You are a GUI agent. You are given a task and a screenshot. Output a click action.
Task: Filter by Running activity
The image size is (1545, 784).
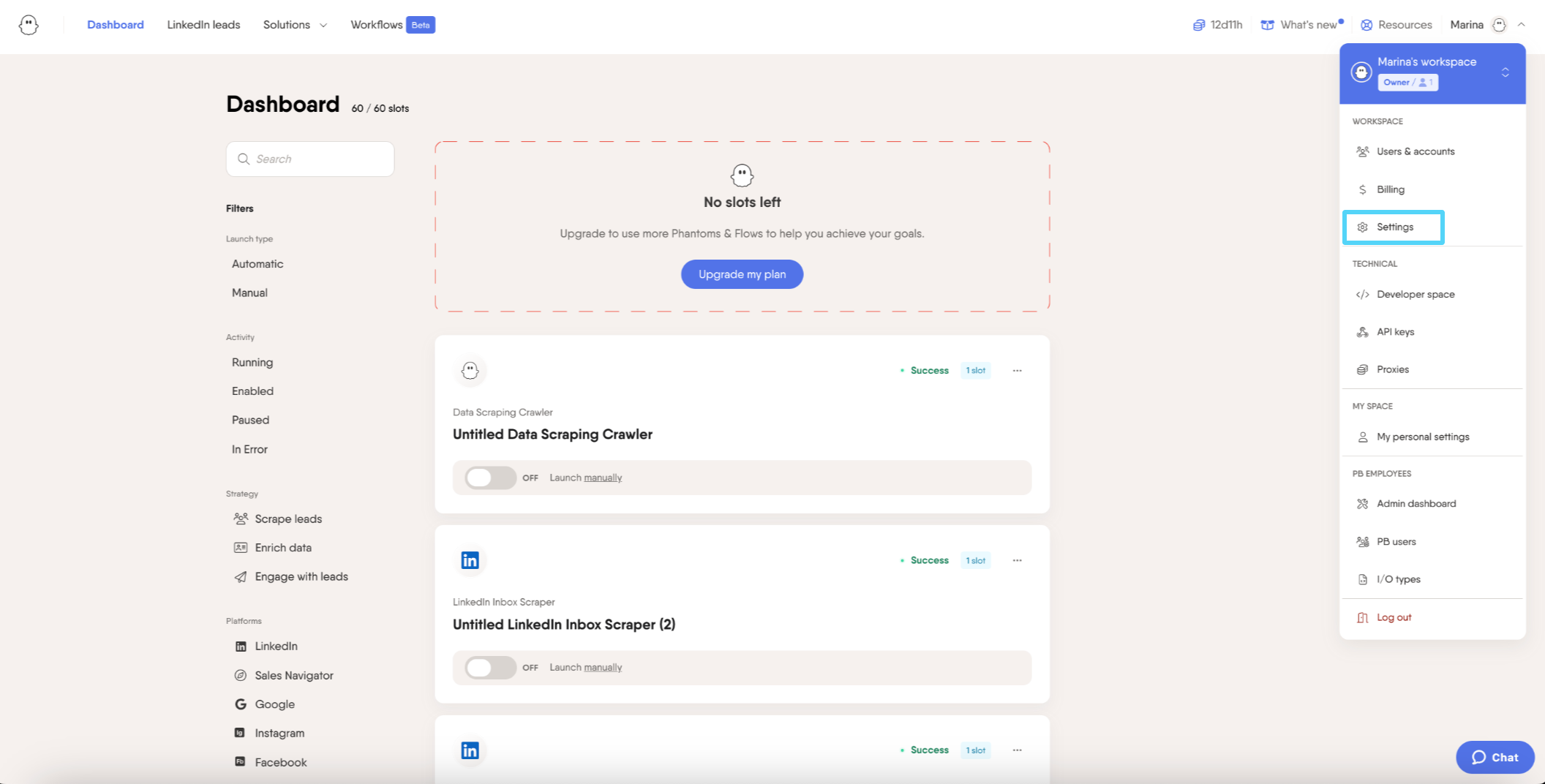pos(252,363)
